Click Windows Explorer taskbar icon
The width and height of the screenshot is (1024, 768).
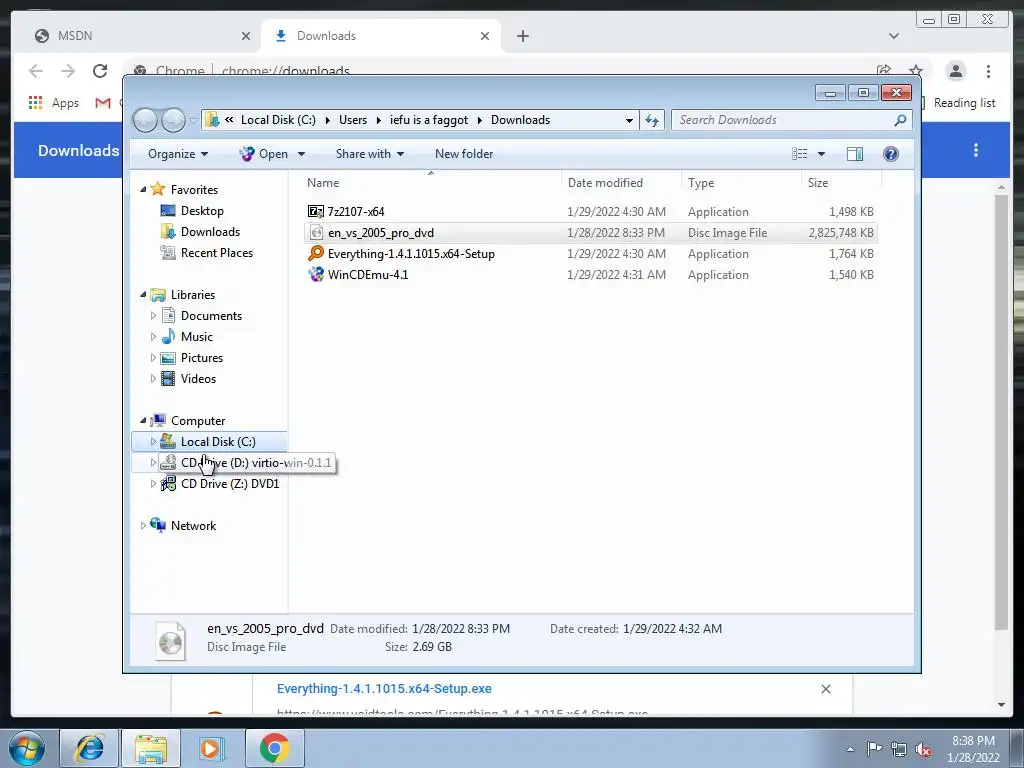[x=151, y=748]
